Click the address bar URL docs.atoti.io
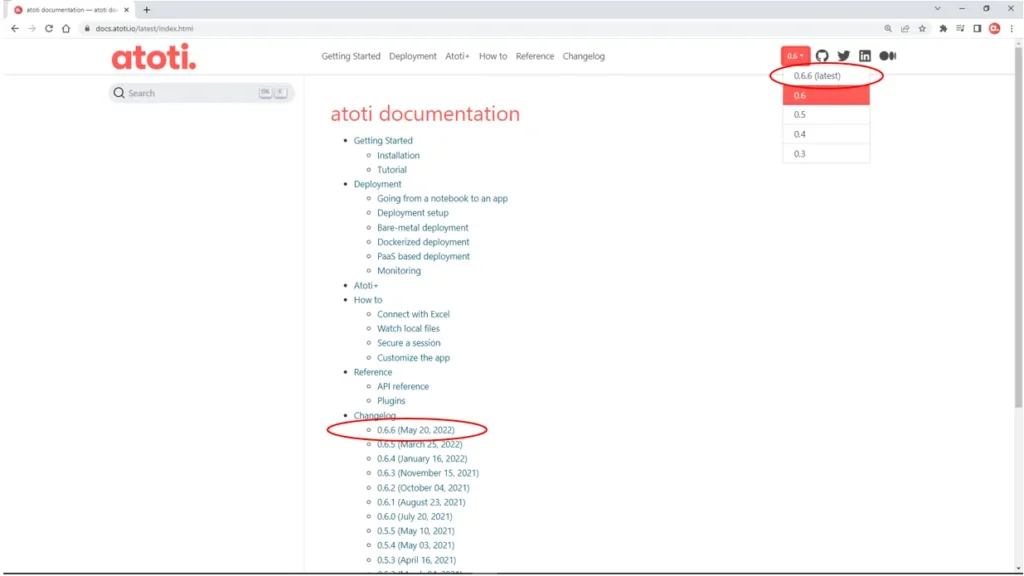The width and height of the screenshot is (1024, 576). 144,29
